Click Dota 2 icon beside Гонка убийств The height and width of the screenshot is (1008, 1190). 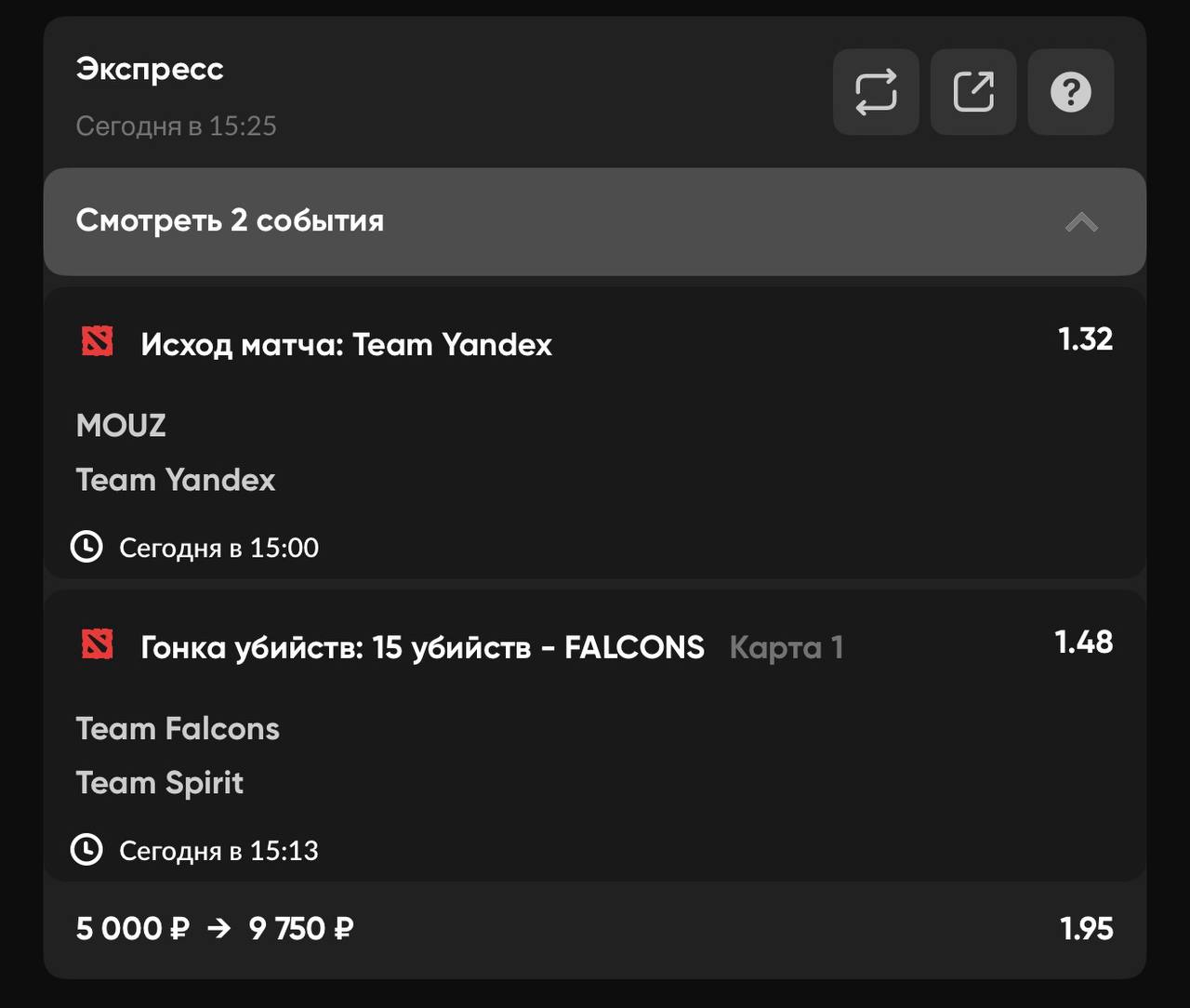tap(98, 644)
